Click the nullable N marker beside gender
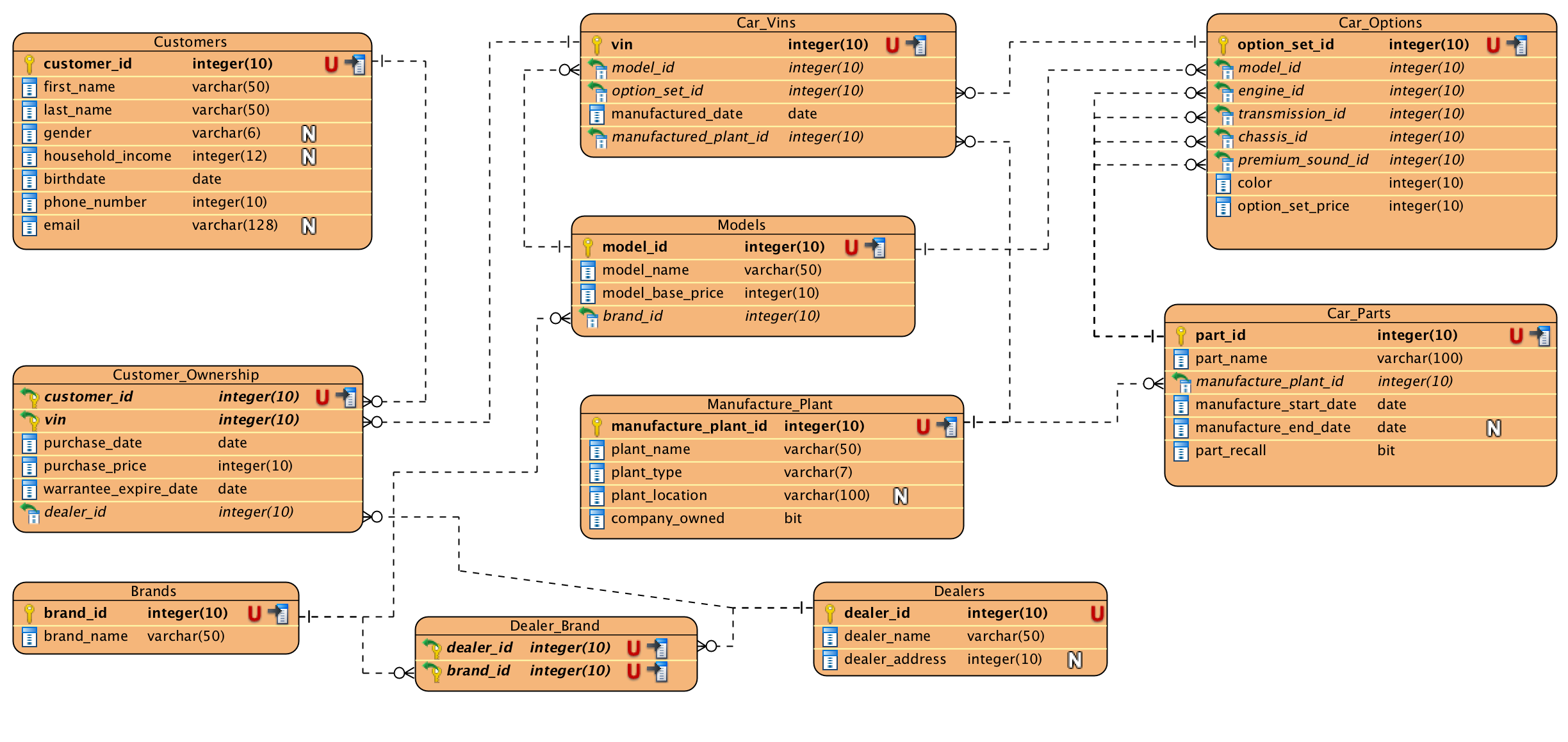1568x742 pixels. coord(309,133)
